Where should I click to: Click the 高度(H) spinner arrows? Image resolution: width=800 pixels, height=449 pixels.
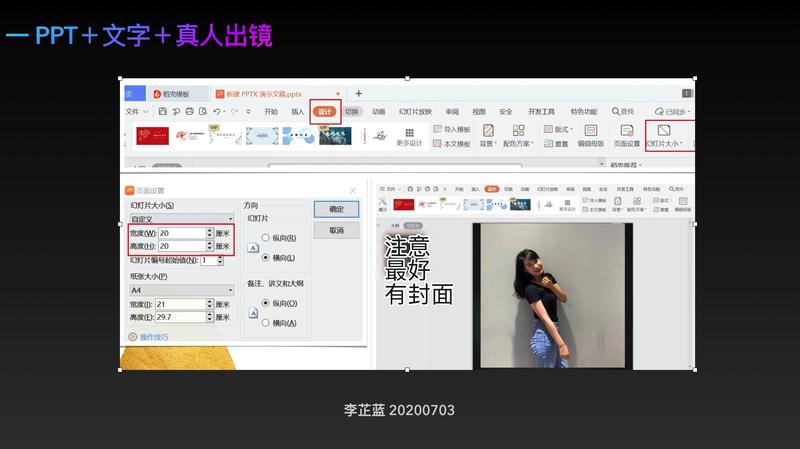coord(209,246)
